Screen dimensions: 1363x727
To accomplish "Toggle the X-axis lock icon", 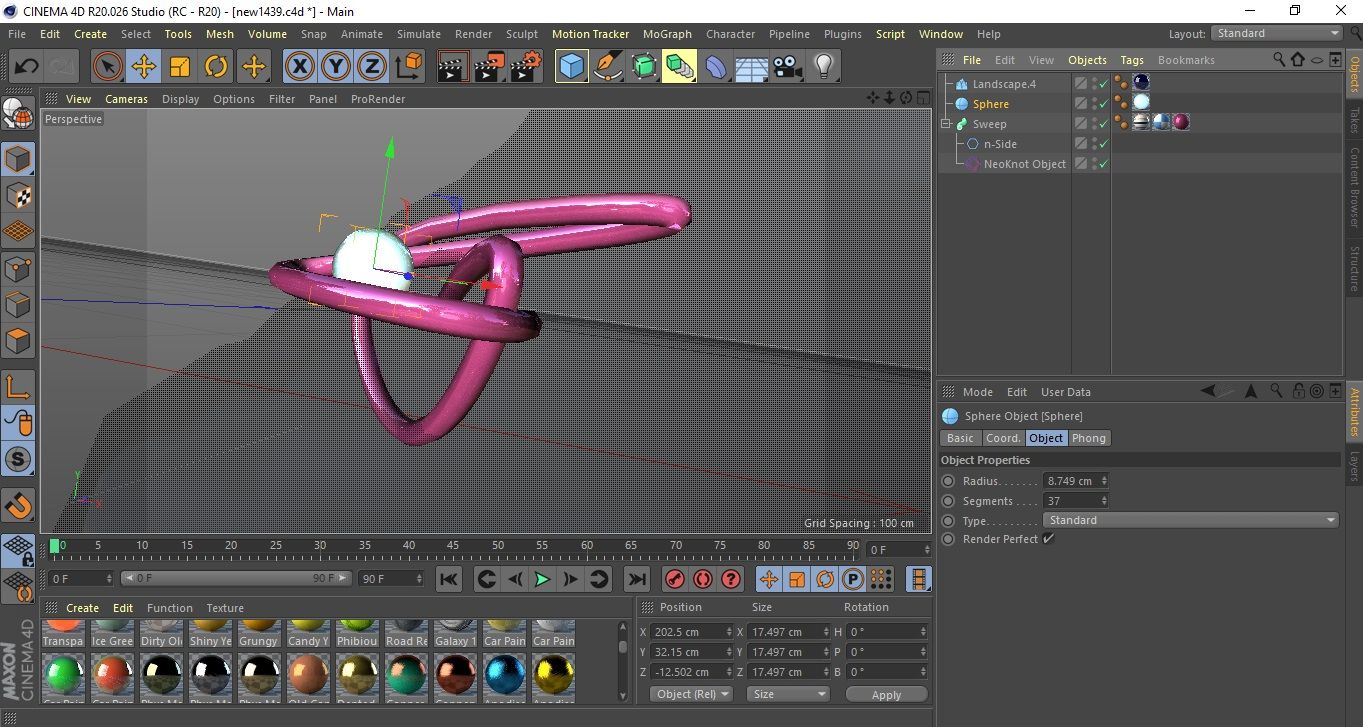I will point(299,67).
